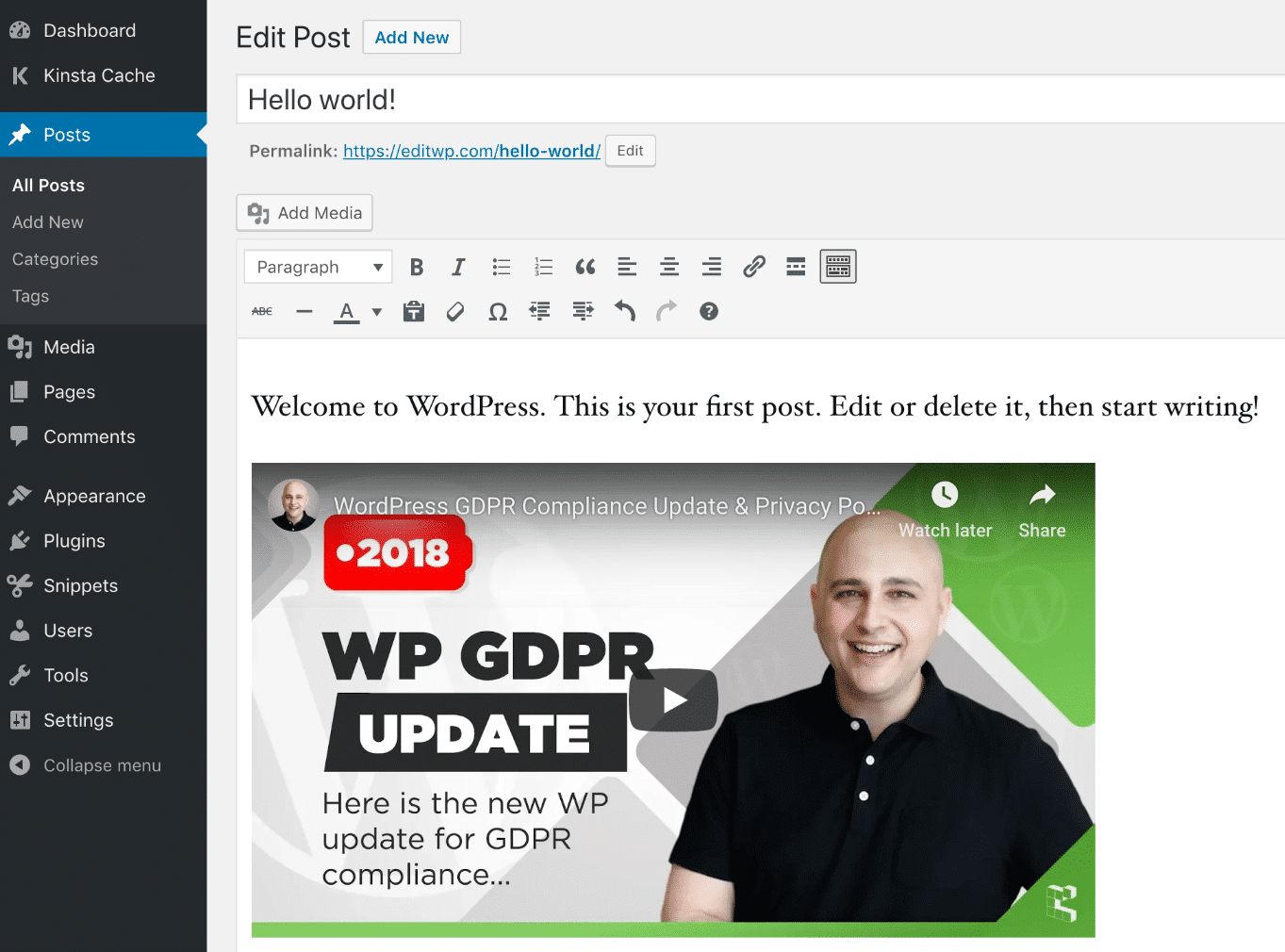Insert a Read More tag
Screen dimensions: 1285x952
pyautogui.click(x=795, y=267)
